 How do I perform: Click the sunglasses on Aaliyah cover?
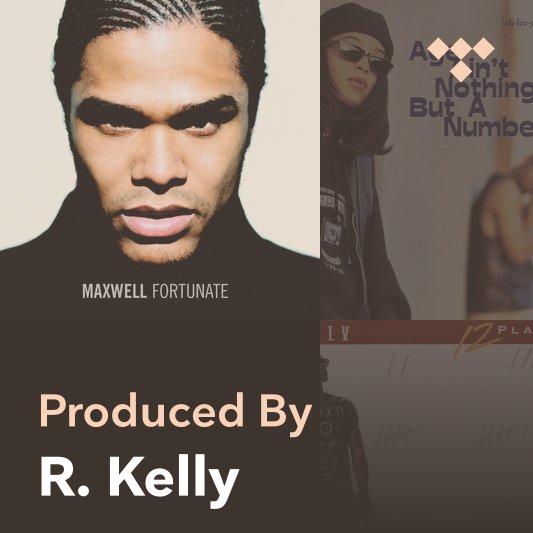358,56
